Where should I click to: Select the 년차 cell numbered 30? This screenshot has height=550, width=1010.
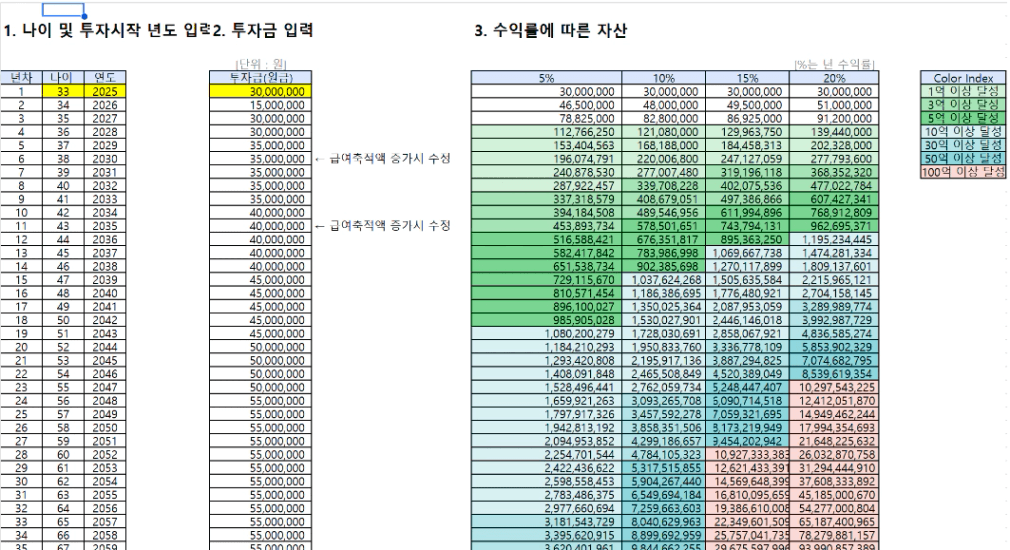[21, 482]
